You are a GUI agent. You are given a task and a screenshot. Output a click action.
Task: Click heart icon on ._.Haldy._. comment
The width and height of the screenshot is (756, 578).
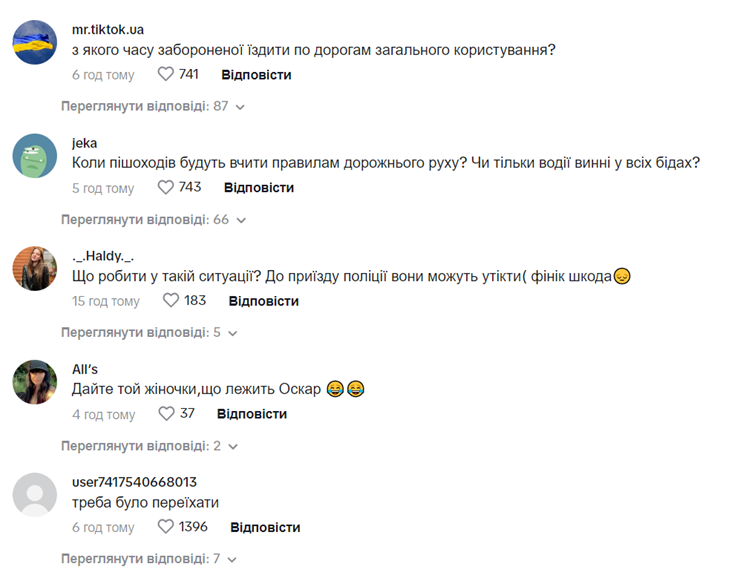click(171, 300)
